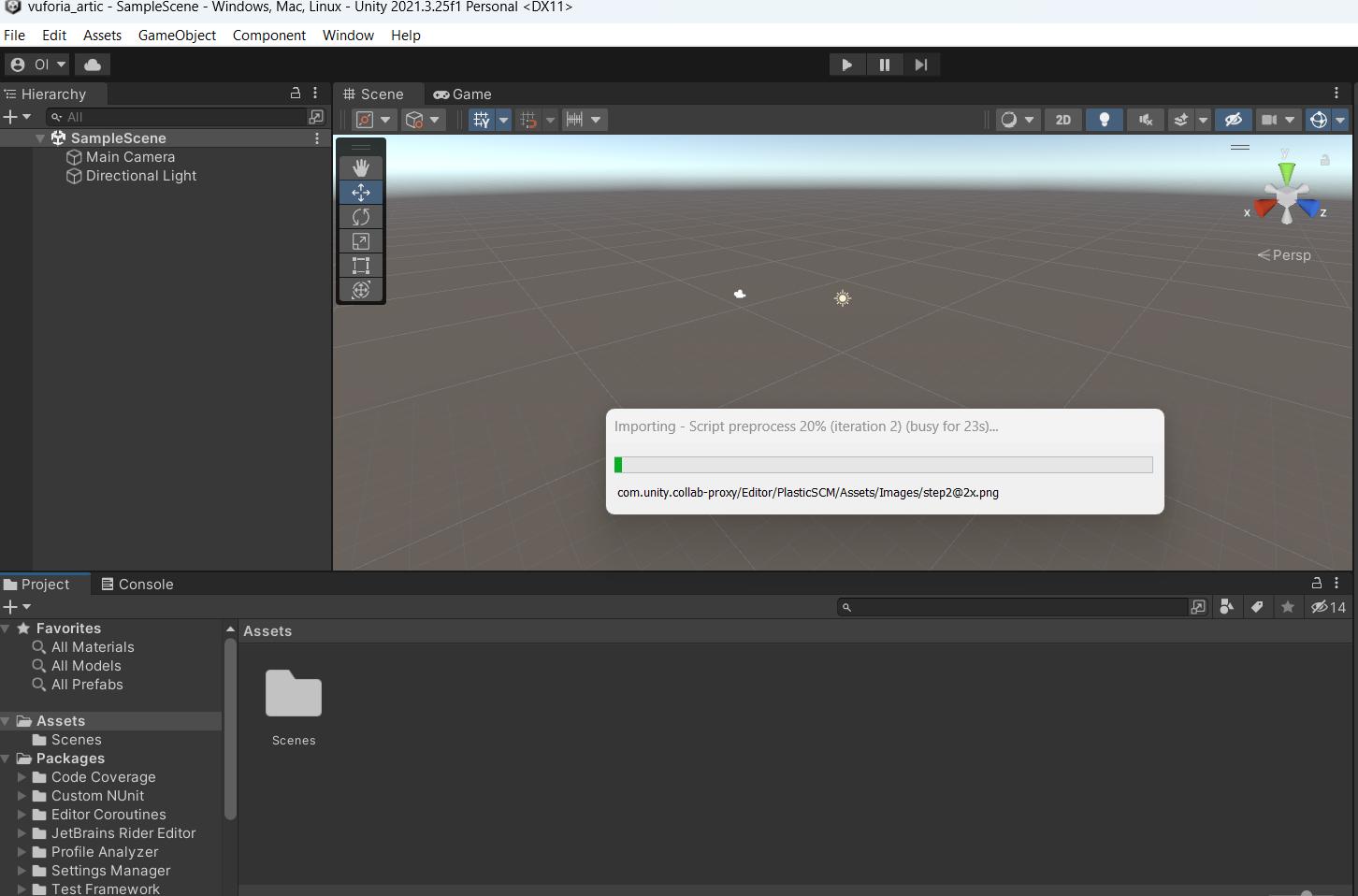Click the search-by-label tag icon

pyautogui.click(x=1257, y=607)
